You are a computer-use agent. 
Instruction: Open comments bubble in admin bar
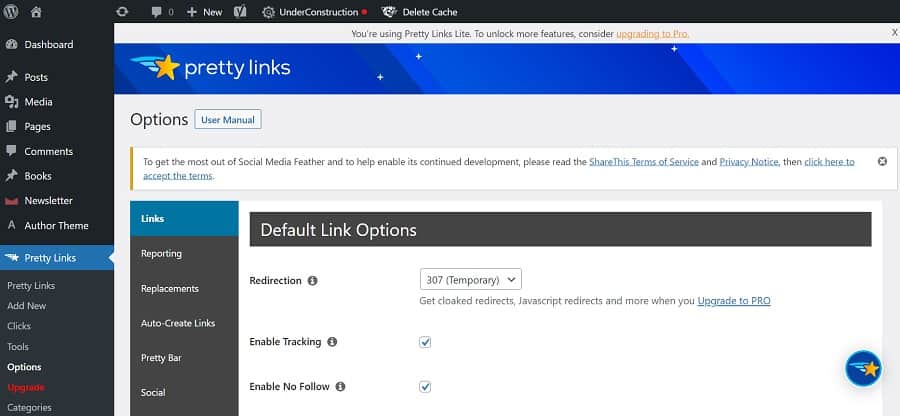click(162, 11)
